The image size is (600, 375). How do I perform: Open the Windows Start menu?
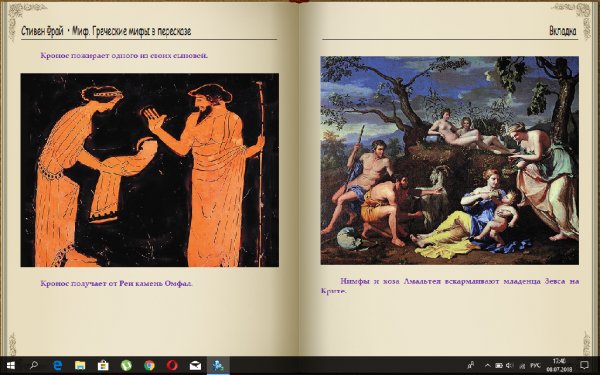click(x=10, y=365)
